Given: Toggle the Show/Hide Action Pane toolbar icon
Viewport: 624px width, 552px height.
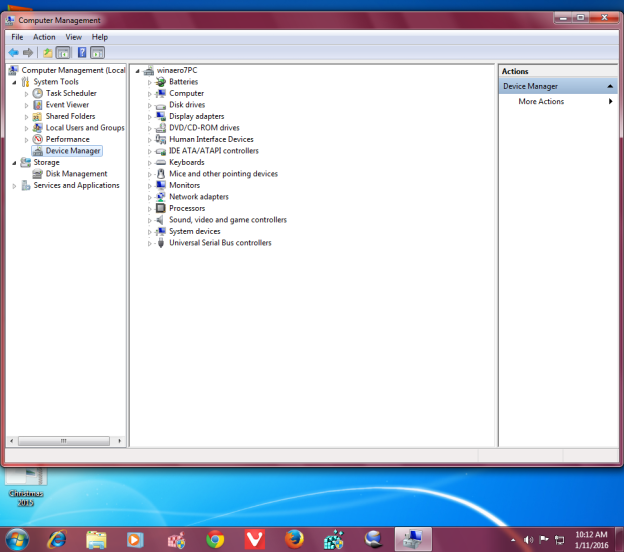Looking at the screenshot, I should (x=98, y=53).
